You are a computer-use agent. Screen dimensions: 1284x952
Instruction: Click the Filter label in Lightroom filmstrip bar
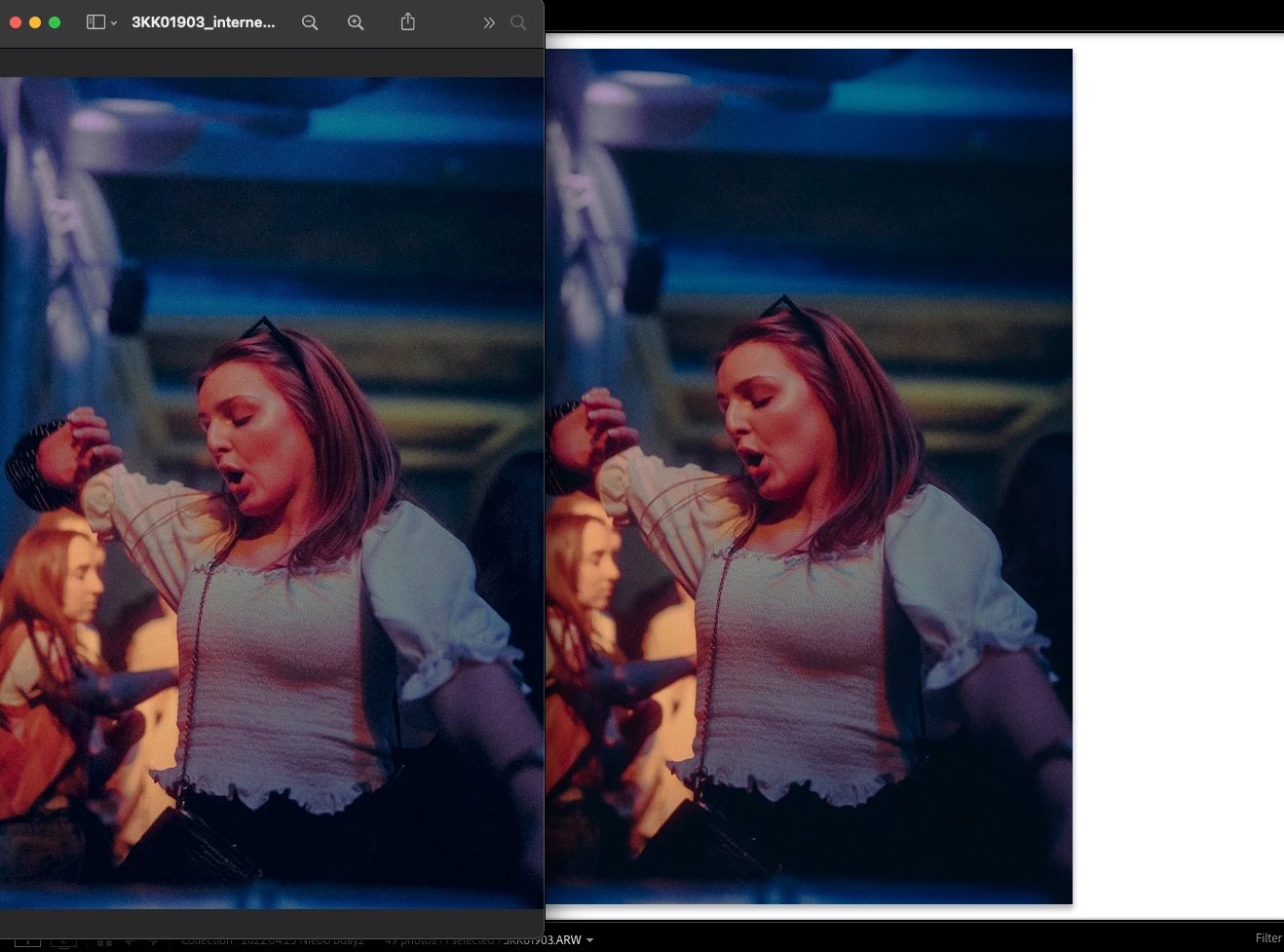[x=1268, y=938]
